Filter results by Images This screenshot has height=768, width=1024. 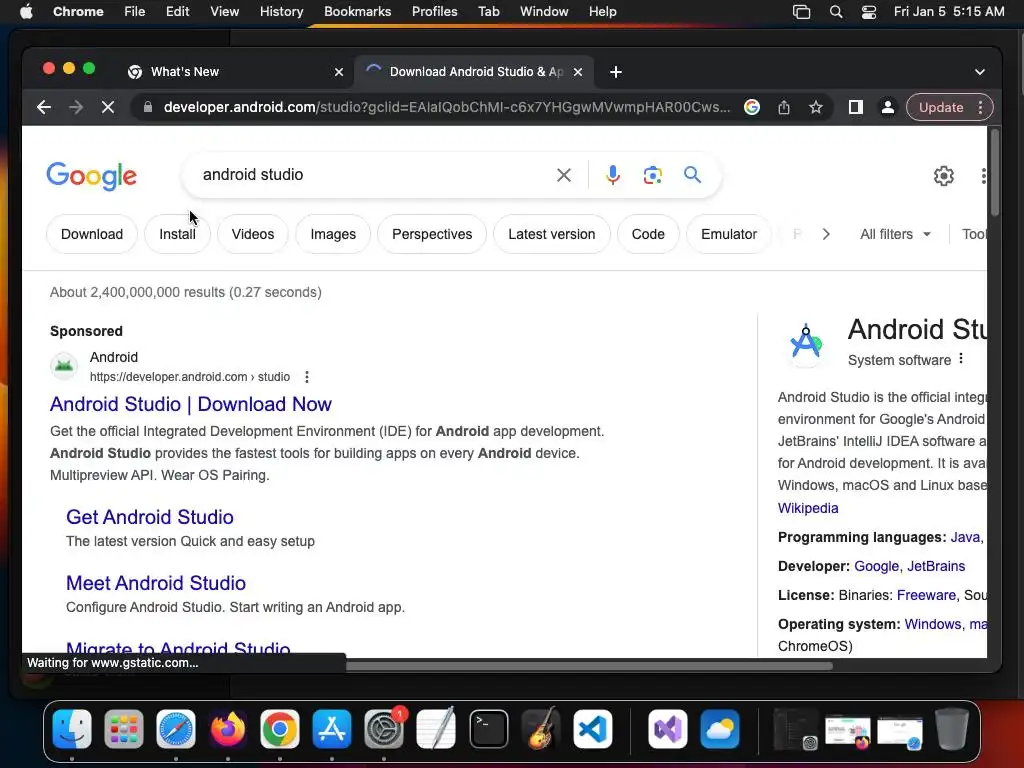pyautogui.click(x=333, y=234)
